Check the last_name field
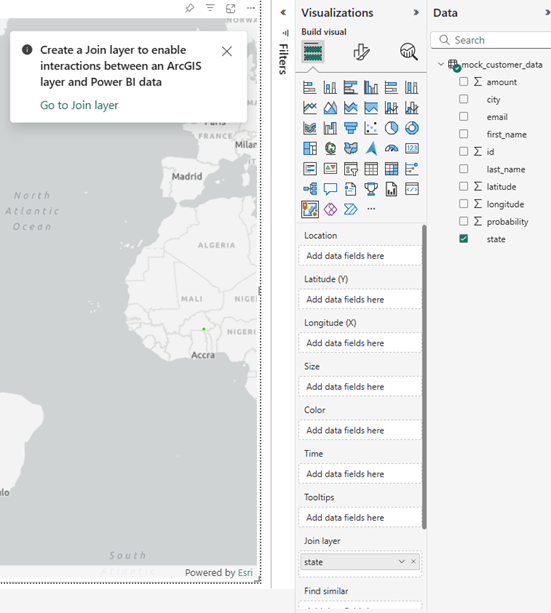 [463, 168]
